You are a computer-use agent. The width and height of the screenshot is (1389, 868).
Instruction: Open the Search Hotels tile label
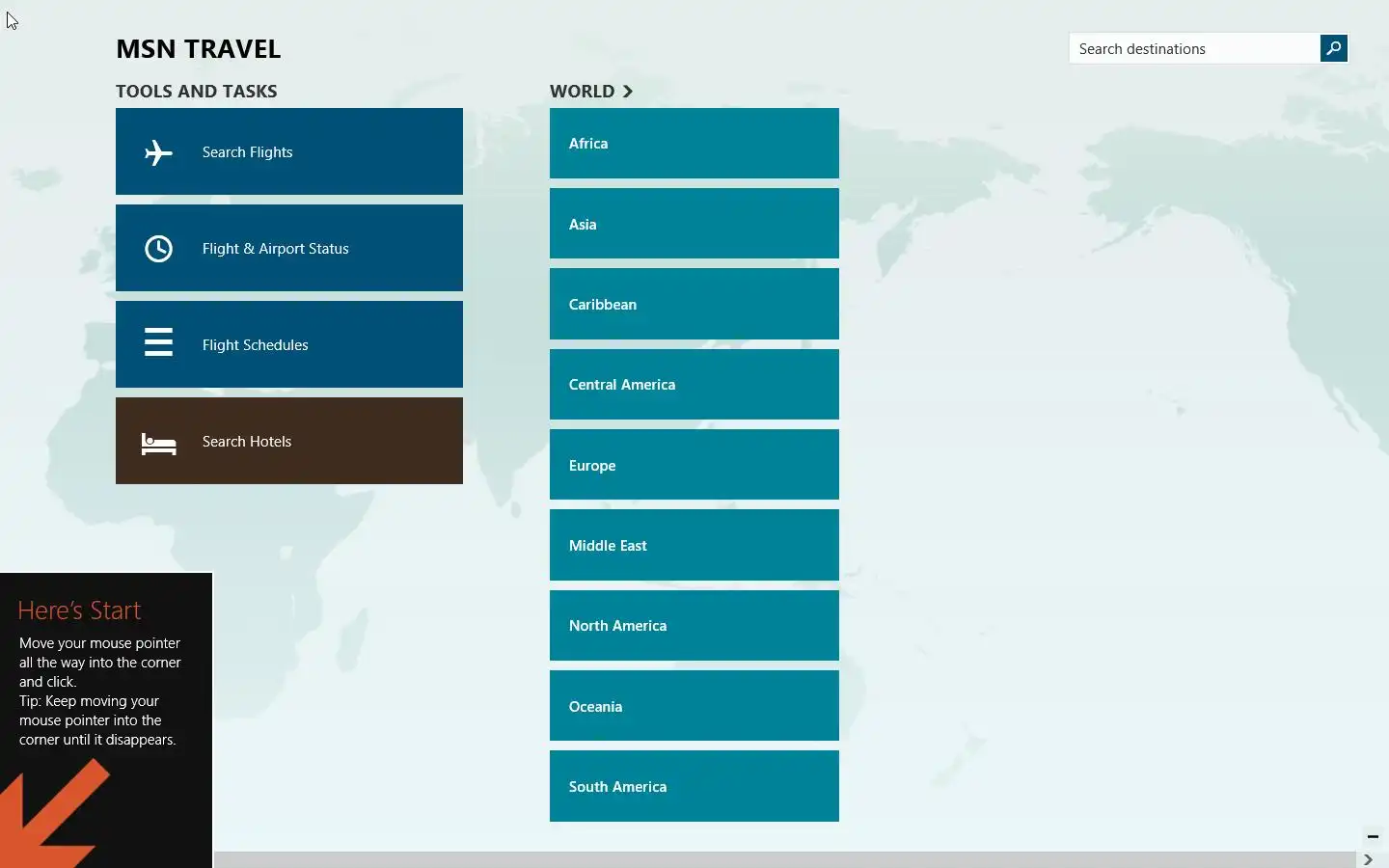click(246, 442)
